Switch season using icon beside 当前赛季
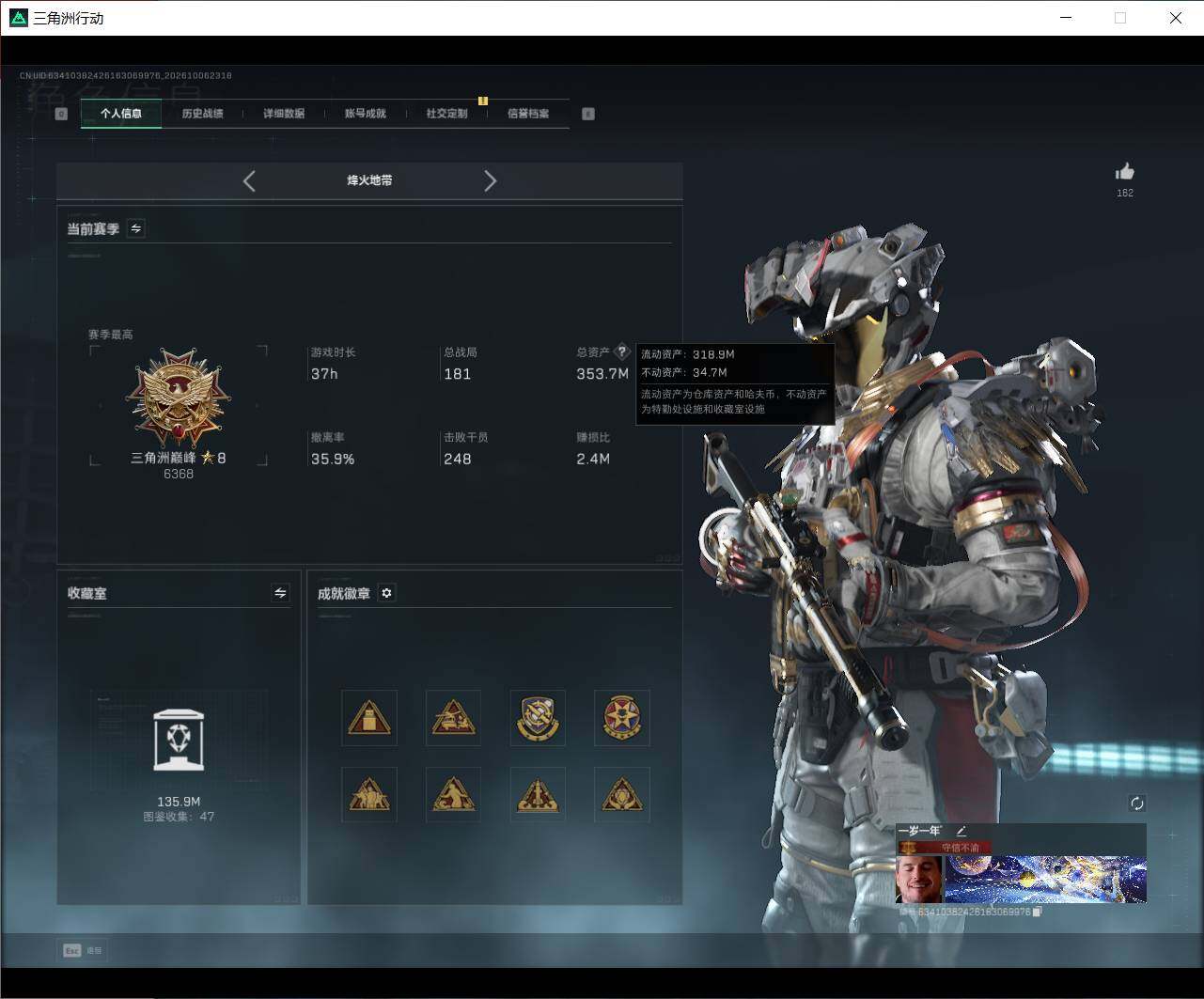Viewport: 1204px width, 999px height. tap(136, 228)
